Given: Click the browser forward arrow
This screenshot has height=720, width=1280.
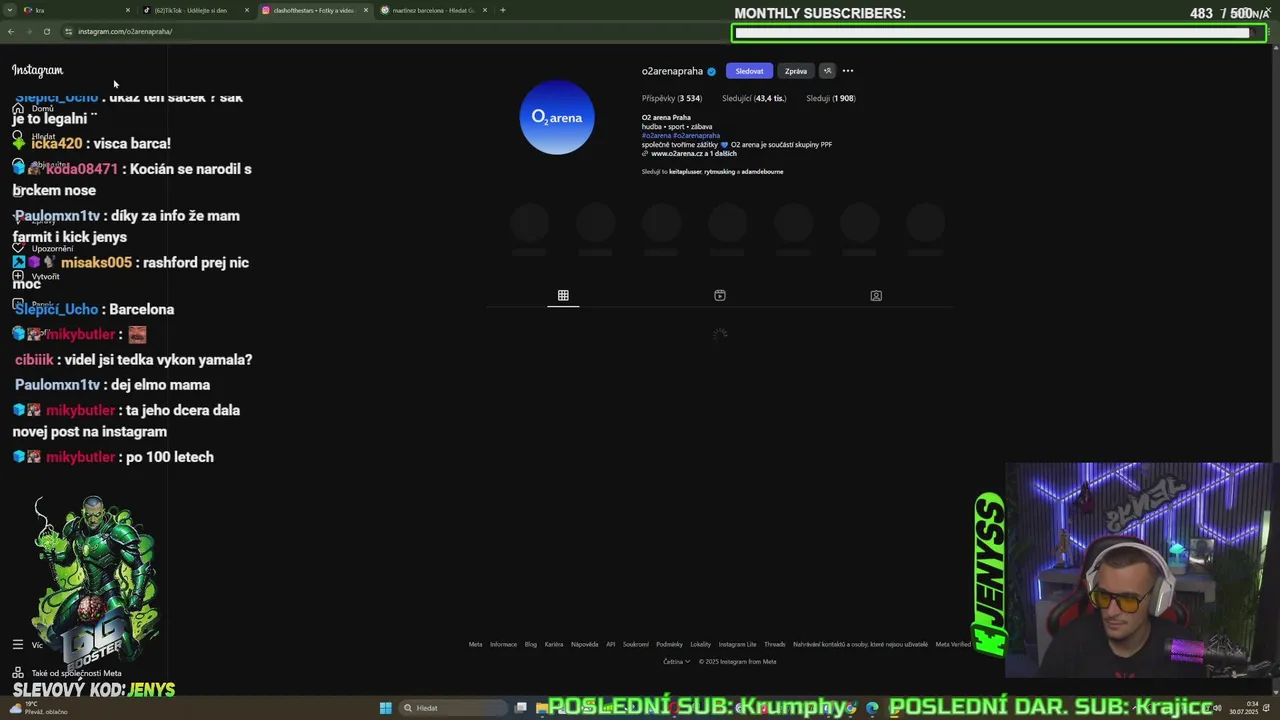Looking at the screenshot, I should (29, 31).
